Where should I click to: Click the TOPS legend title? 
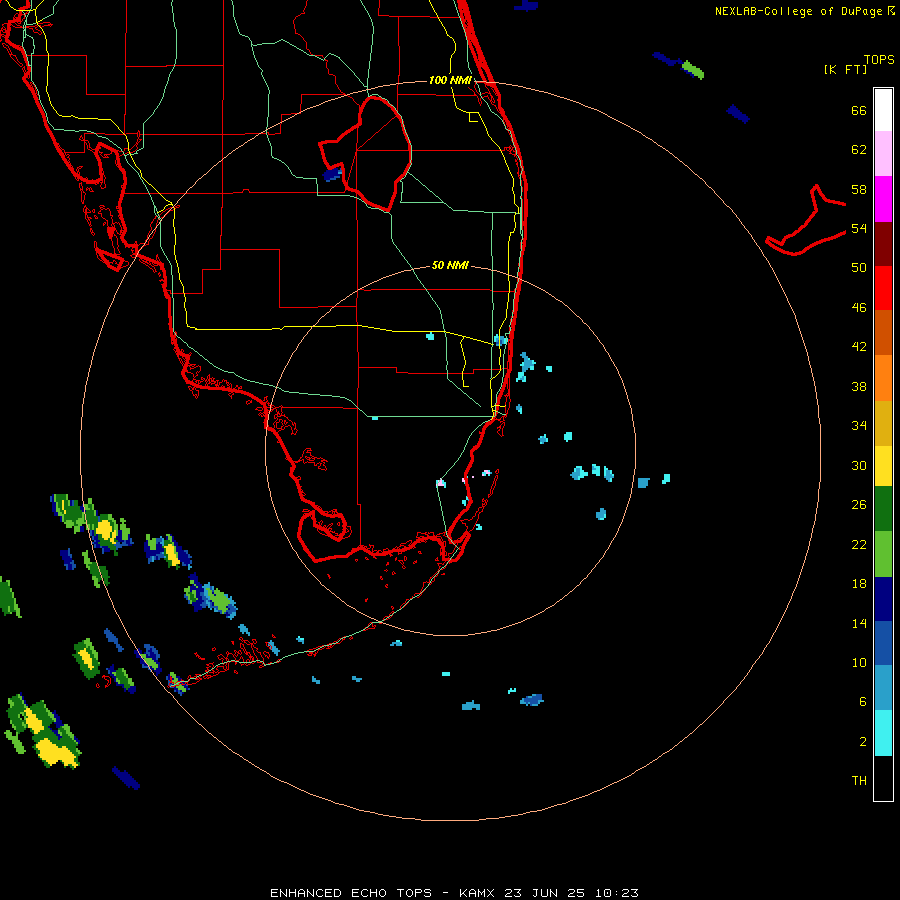point(879,59)
